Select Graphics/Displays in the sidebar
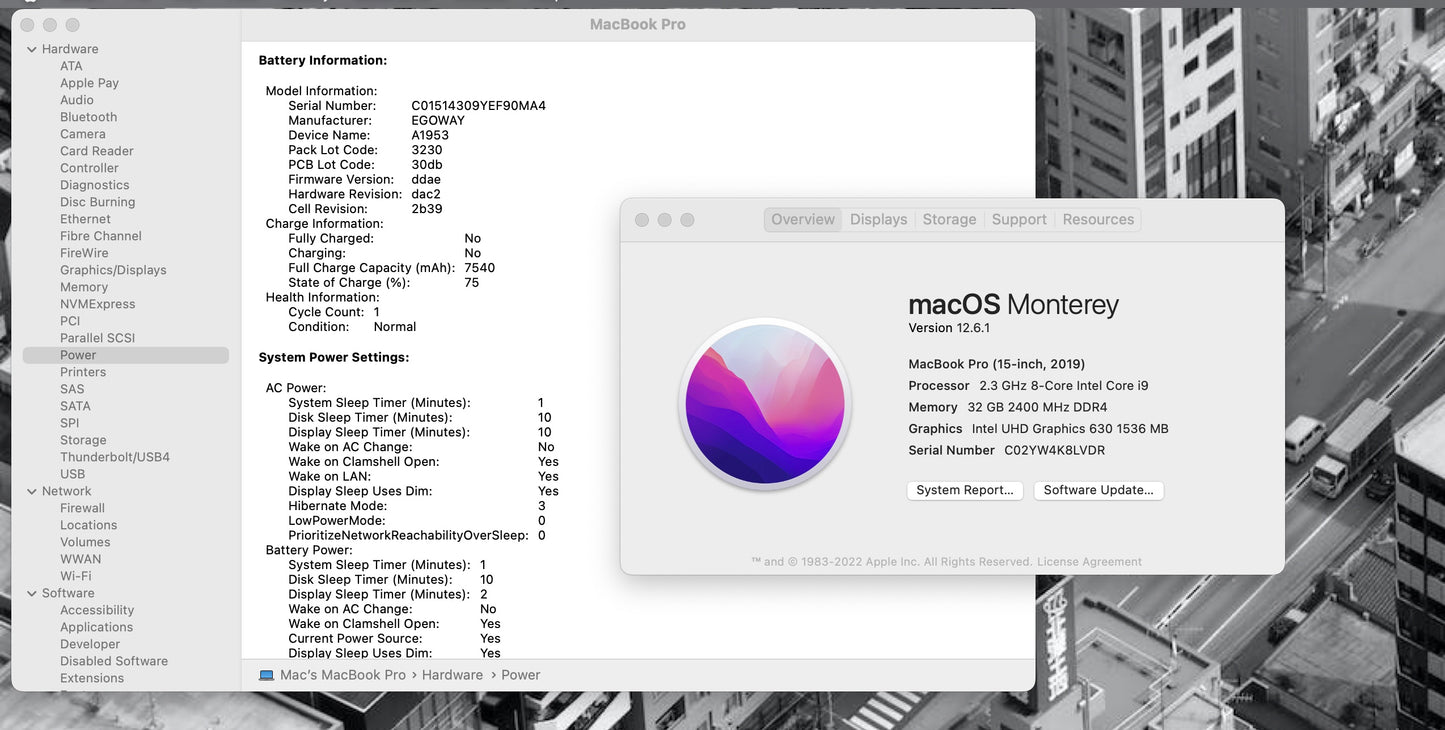Viewport: 1445px width, 730px height. point(113,270)
